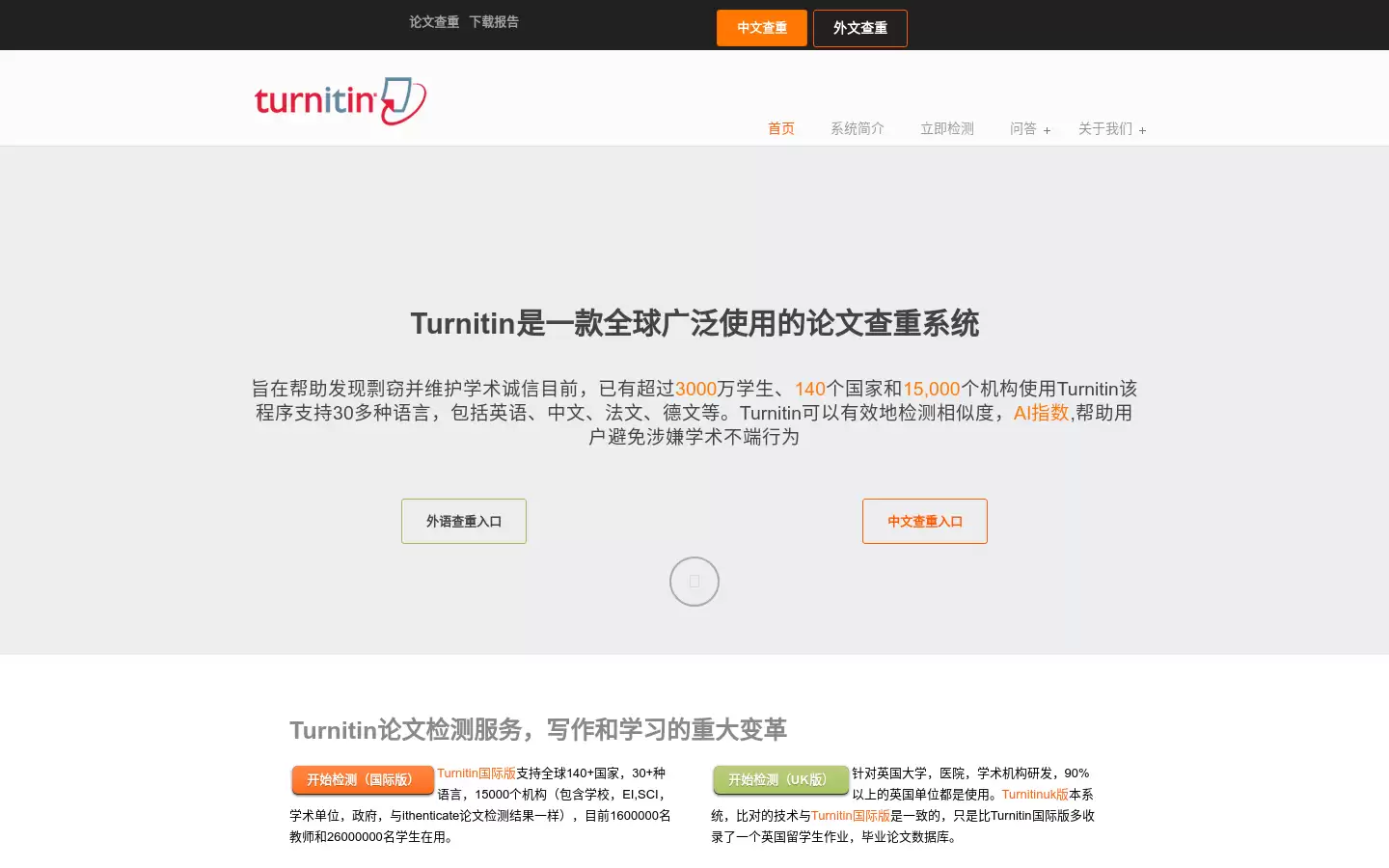Open the Turnitin国际版 link in left paragraph

click(x=477, y=773)
